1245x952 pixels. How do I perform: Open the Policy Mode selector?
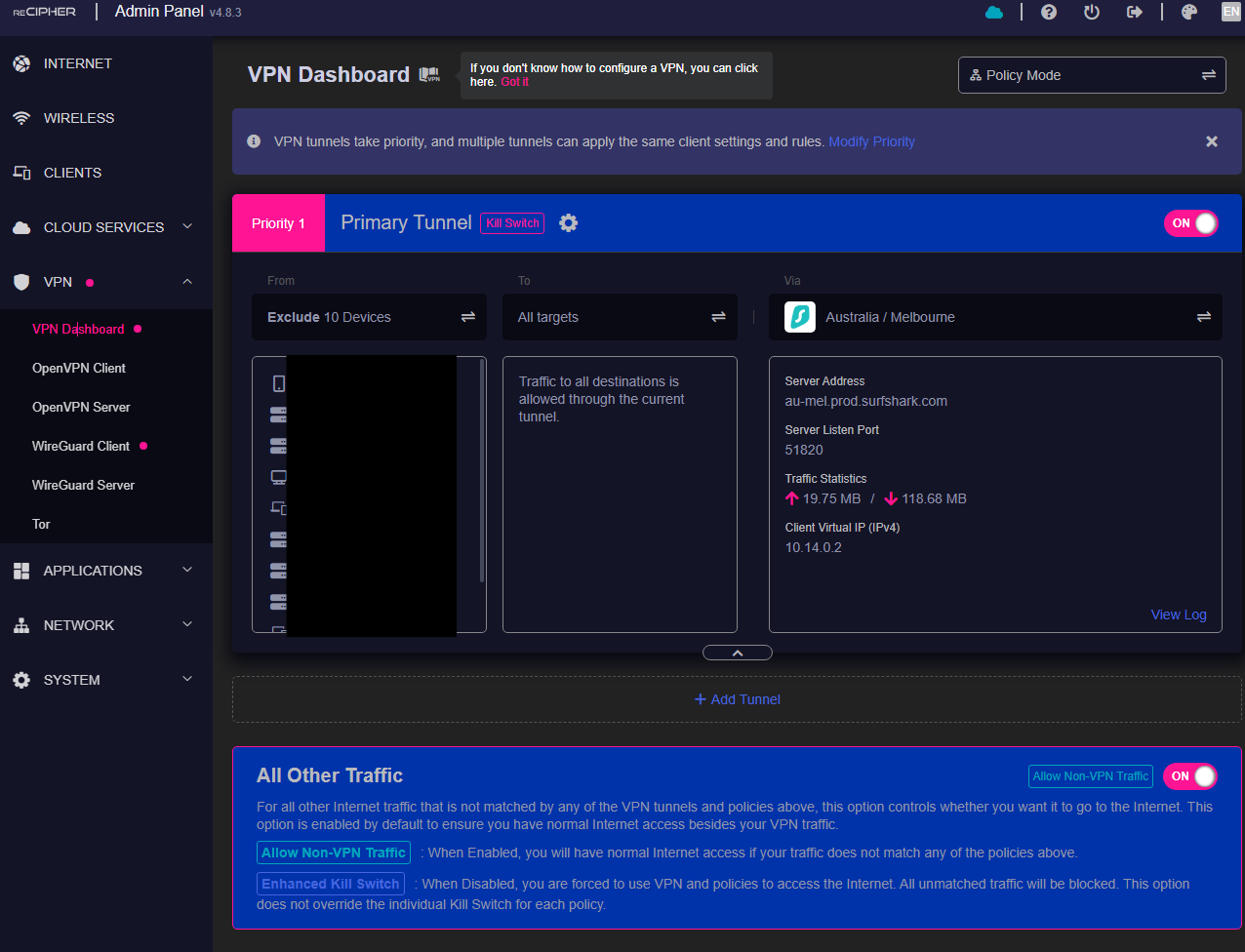point(1092,75)
